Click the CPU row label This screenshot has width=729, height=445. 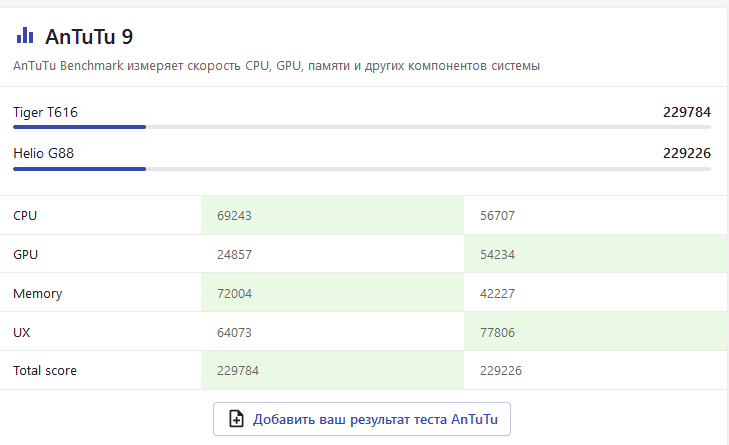click(25, 215)
